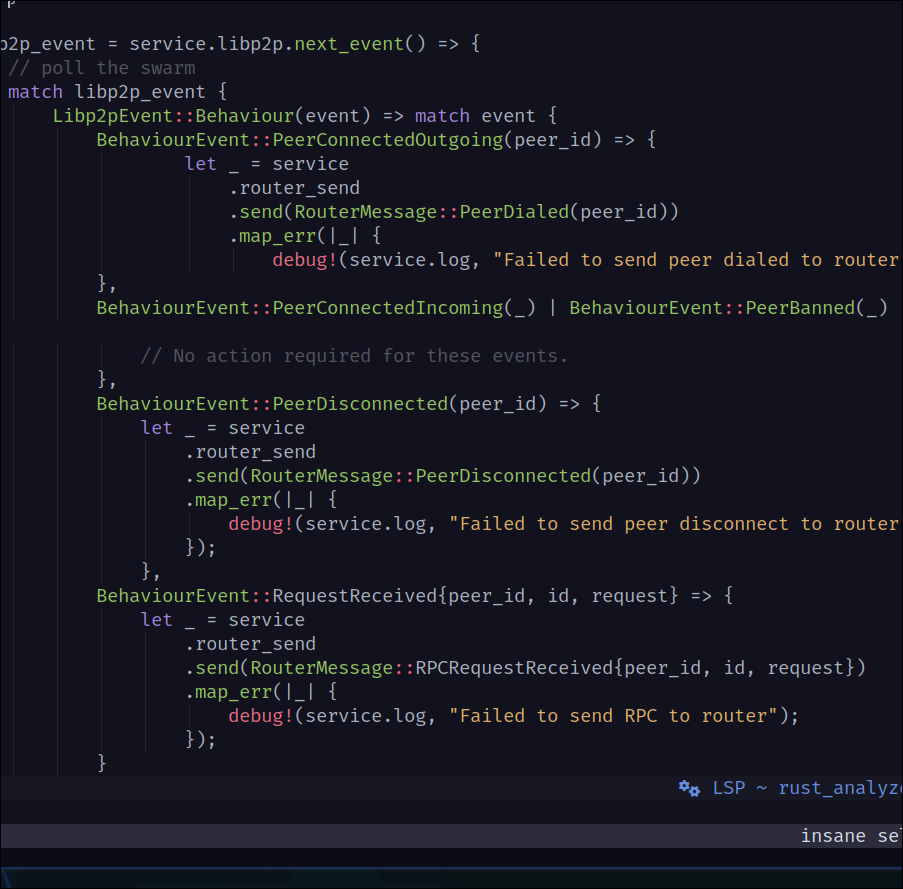This screenshot has height=889, width=903.
Task: Click the "insane" text in bottom bar
Action: click(833, 835)
